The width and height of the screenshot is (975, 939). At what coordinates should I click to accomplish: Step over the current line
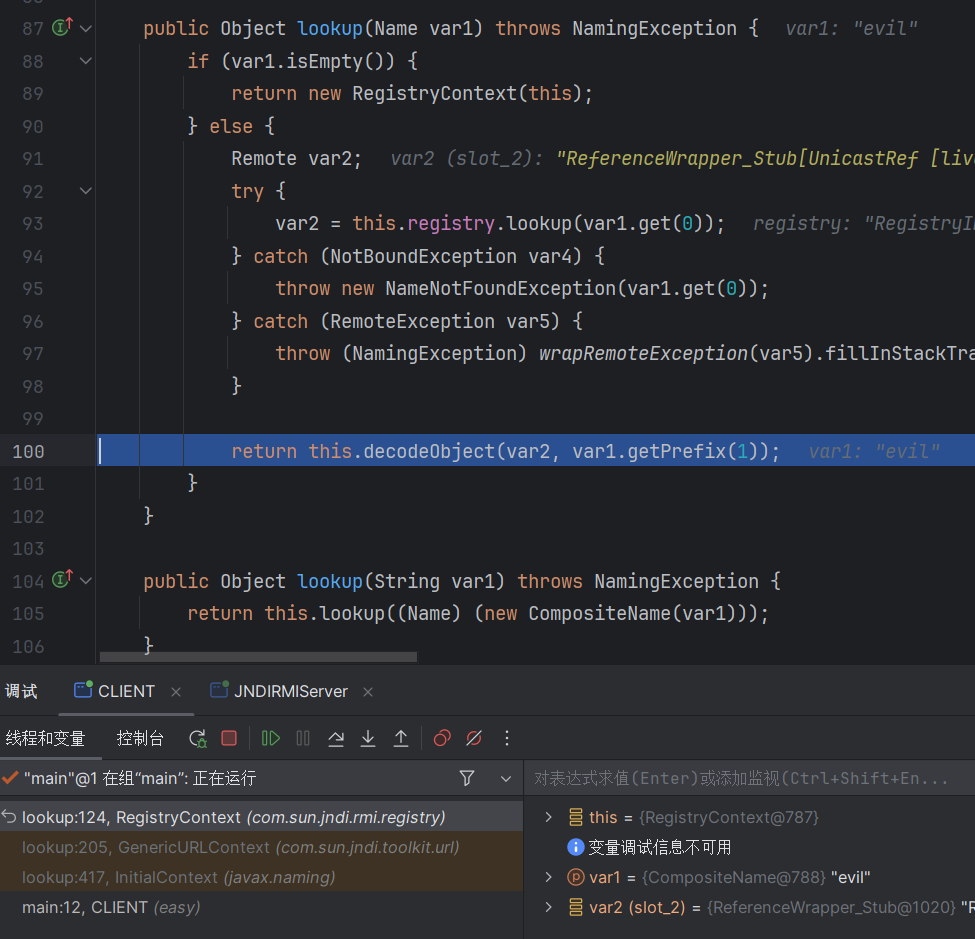coord(336,738)
